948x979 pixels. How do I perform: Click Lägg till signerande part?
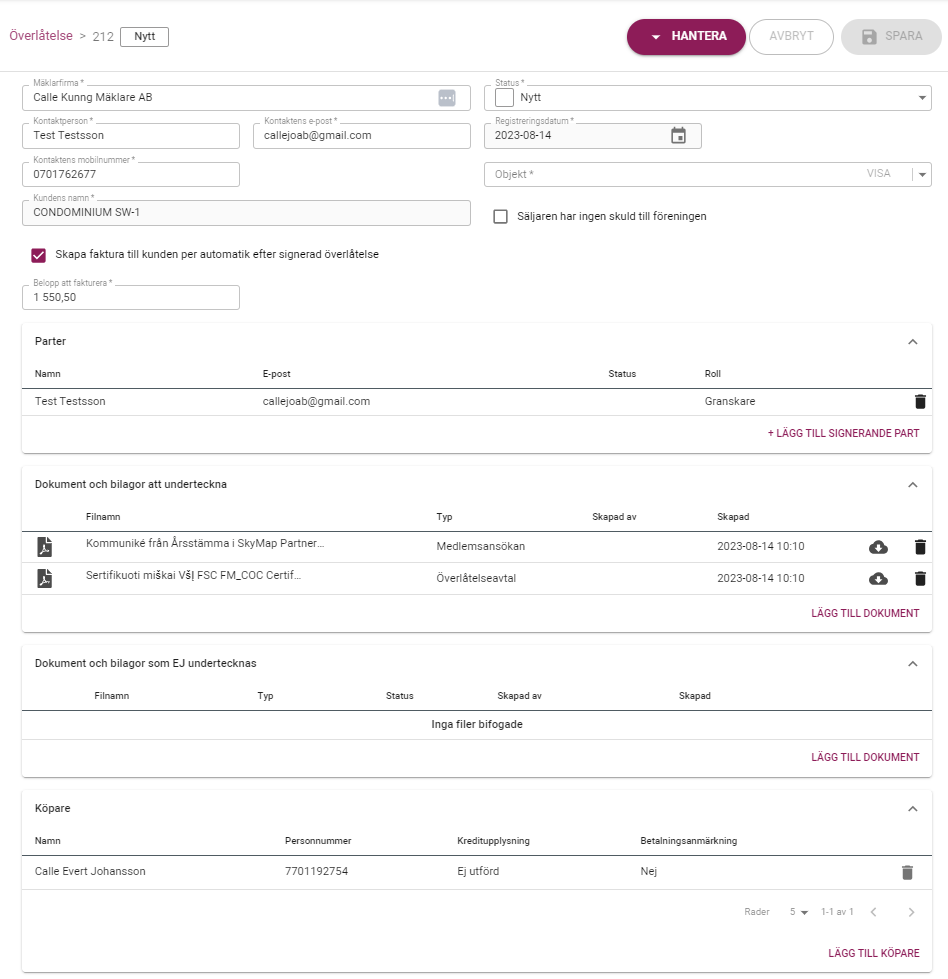click(x=843, y=434)
